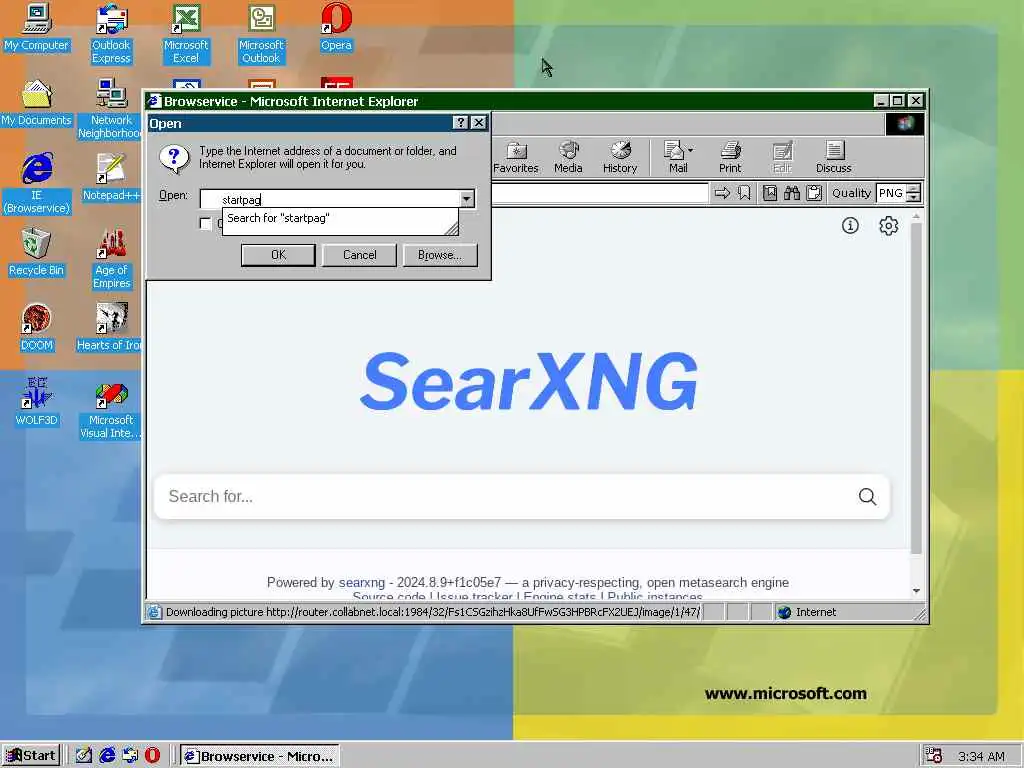This screenshot has height=768, width=1024.
Task: Select the WOLF3D desktop icon
Action: (36, 403)
